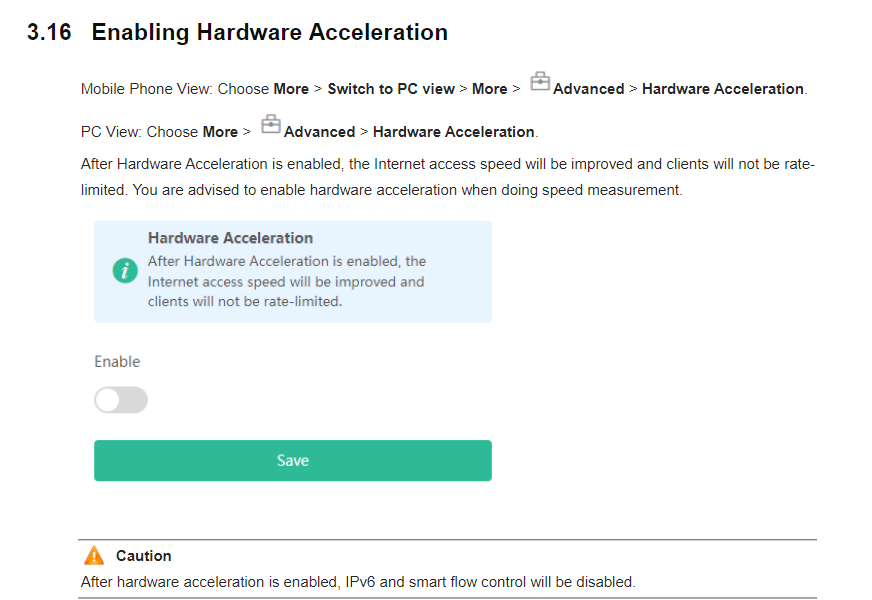Click the "More" right after "Switch to PC view"
This screenshot has height=600, width=872.
point(489,89)
